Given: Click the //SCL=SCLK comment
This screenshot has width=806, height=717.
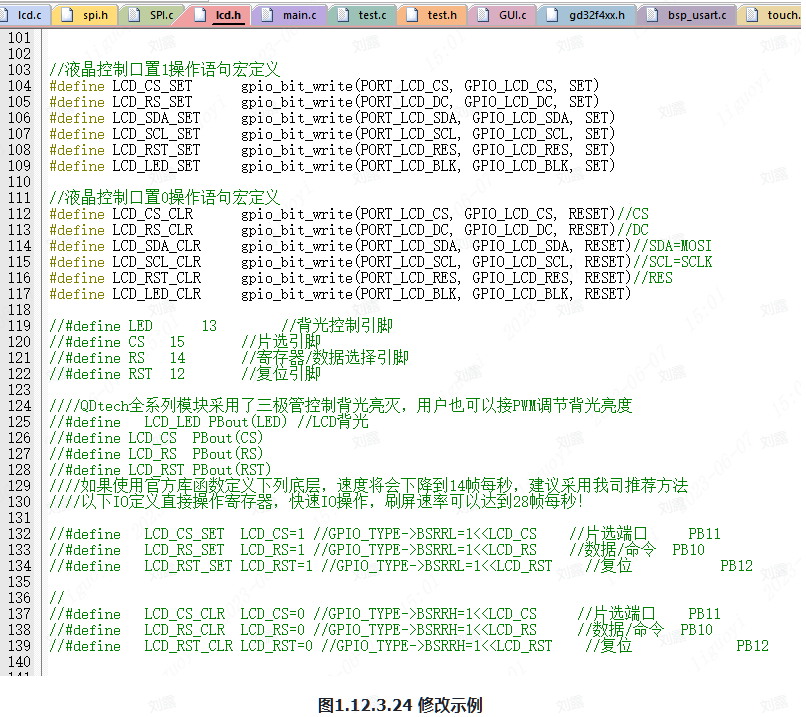Looking at the screenshot, I should pyautogui.click(x=672, y=262).
